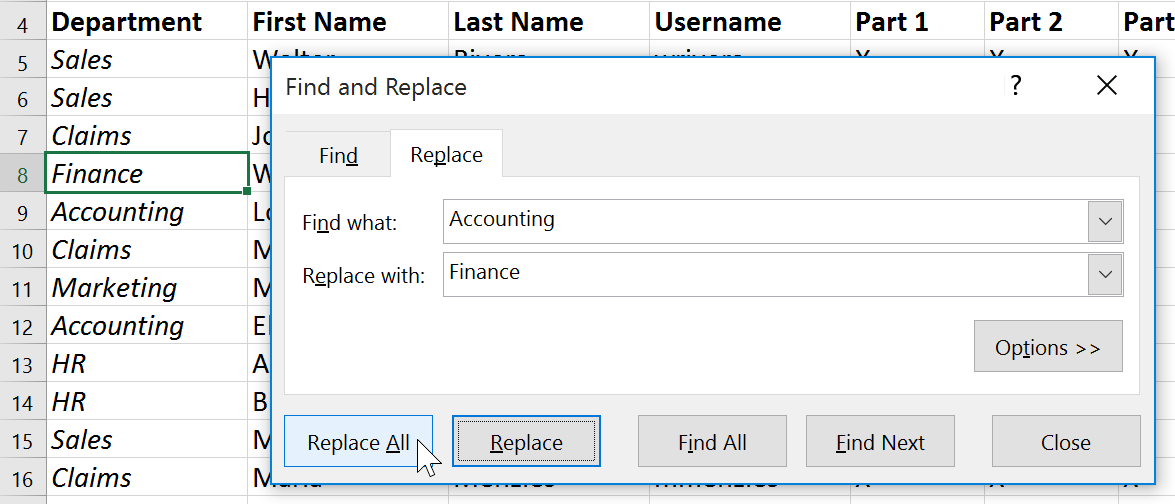Click the Help question mark icon
The image size is (1175, 504).
tap(1016, 86)
